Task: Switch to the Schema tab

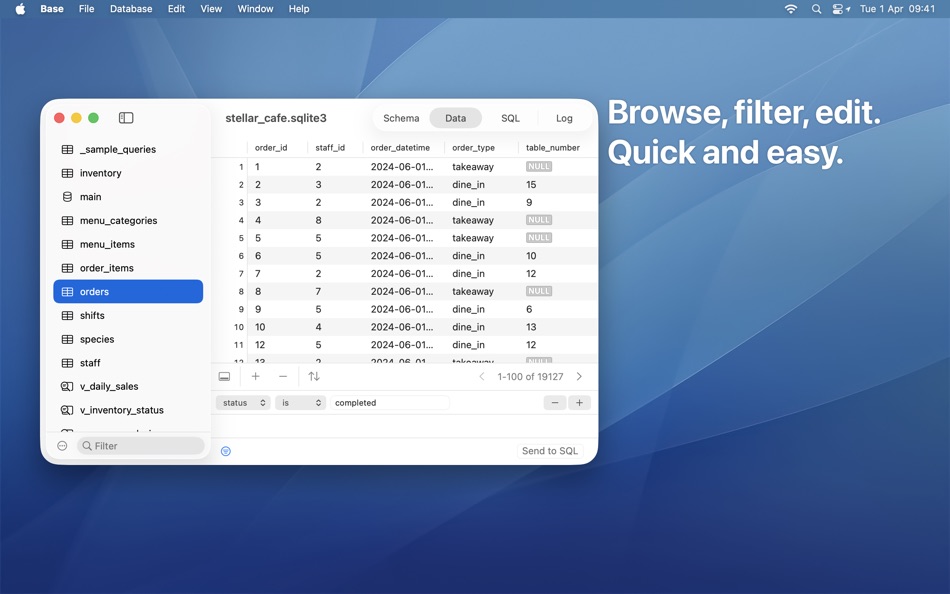Action: [x=401, y=117]
